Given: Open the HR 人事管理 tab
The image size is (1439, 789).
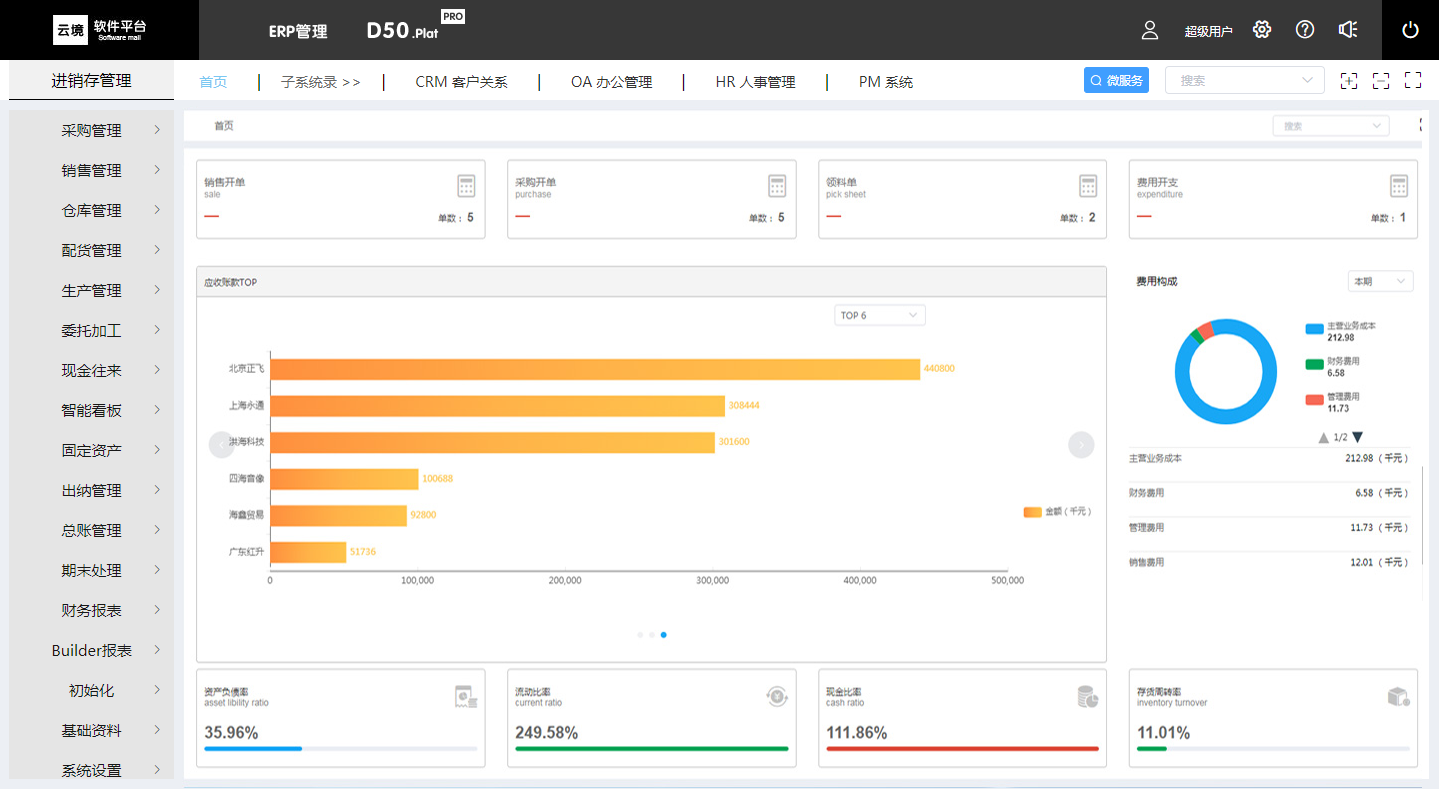Looking at the screenshot, I should [755, 82].
